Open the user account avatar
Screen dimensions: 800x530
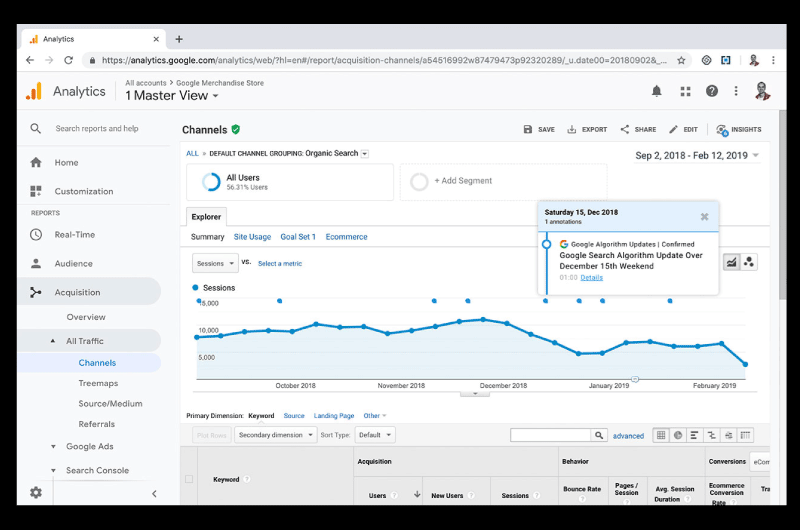762,91
